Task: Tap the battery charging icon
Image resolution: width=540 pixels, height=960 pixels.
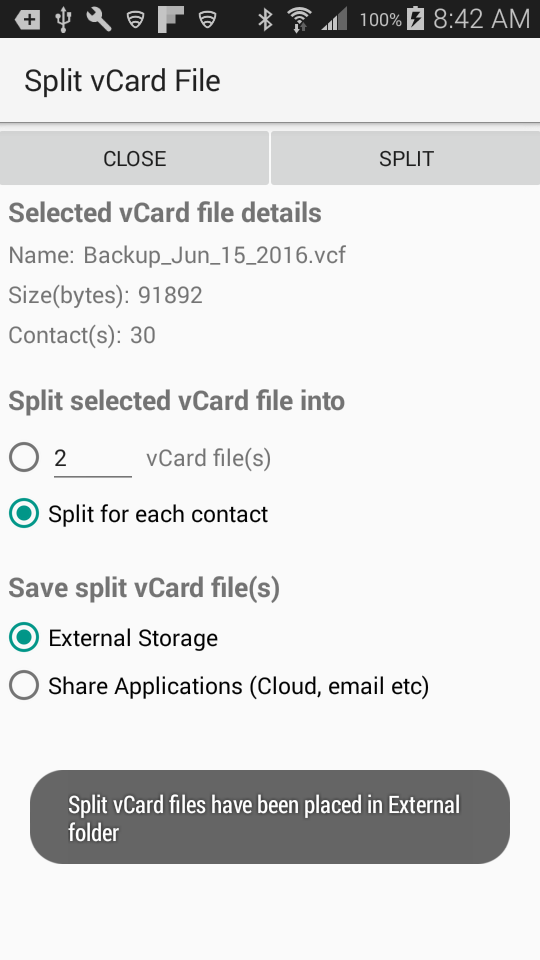Action: pyautogui.click(x=416, y=19)
